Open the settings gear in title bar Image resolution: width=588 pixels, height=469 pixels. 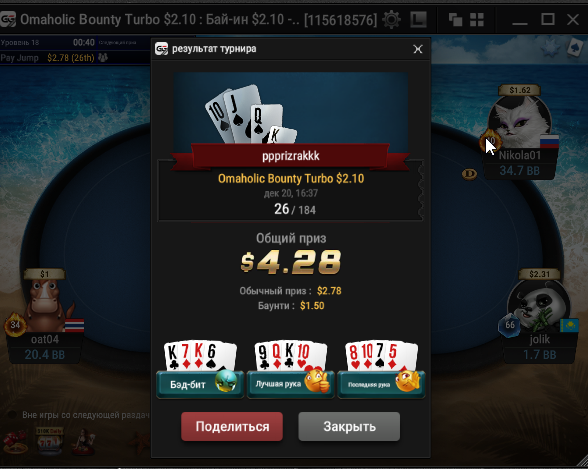[392, 19]
